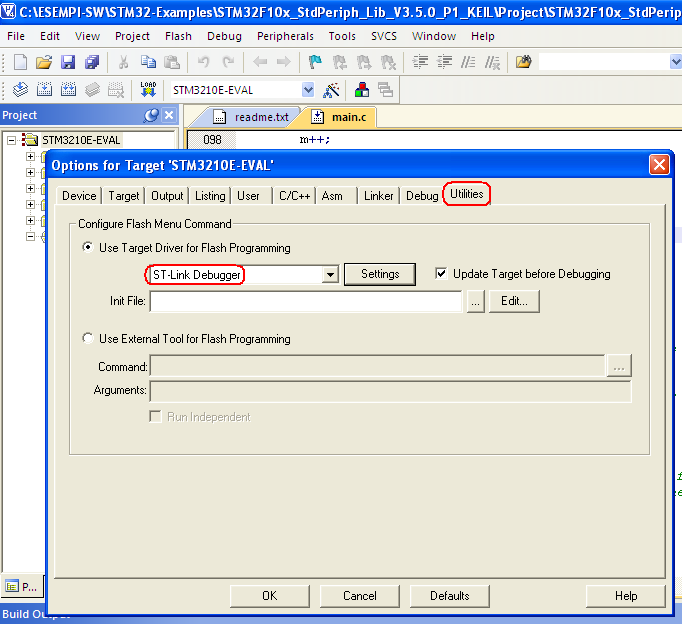
Task: Click the Redo arrow icon
Action: 228,62
